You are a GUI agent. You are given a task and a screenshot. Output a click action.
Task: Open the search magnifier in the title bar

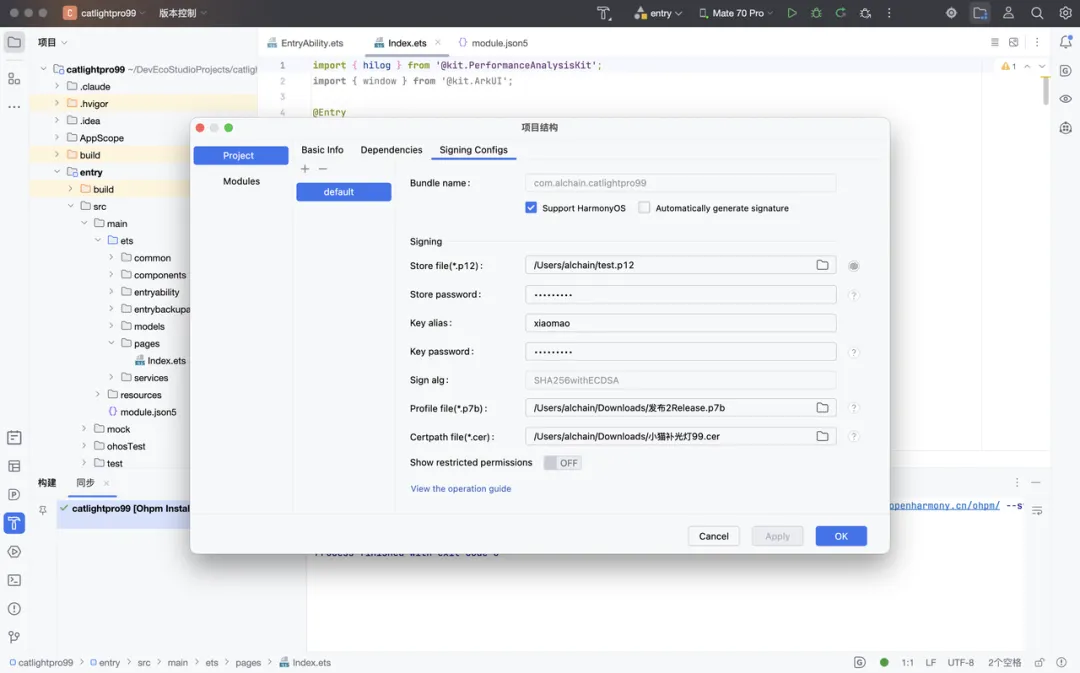1037,13
